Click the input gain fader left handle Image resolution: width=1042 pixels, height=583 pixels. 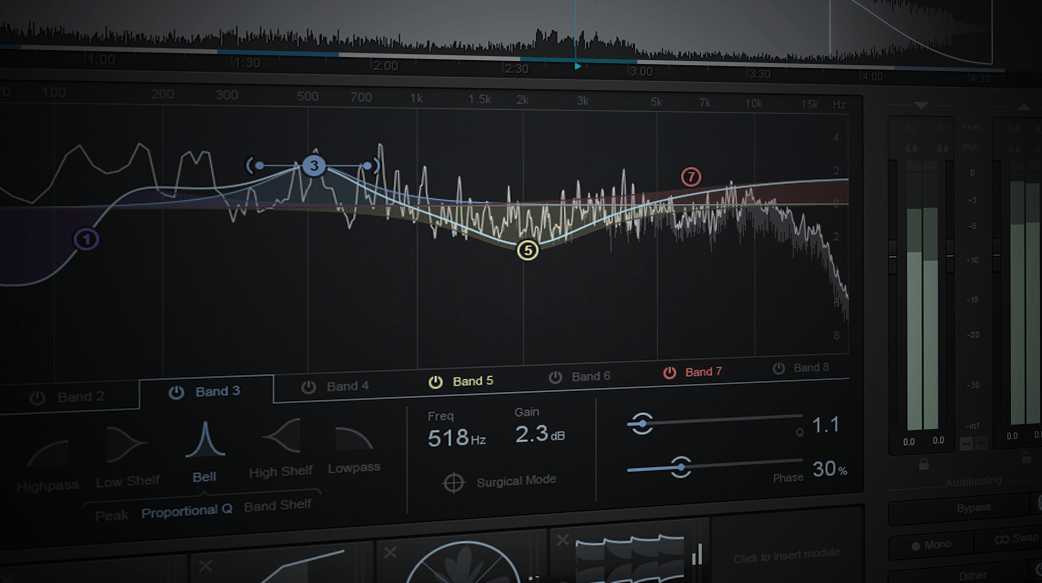click(x=892, y=255)
